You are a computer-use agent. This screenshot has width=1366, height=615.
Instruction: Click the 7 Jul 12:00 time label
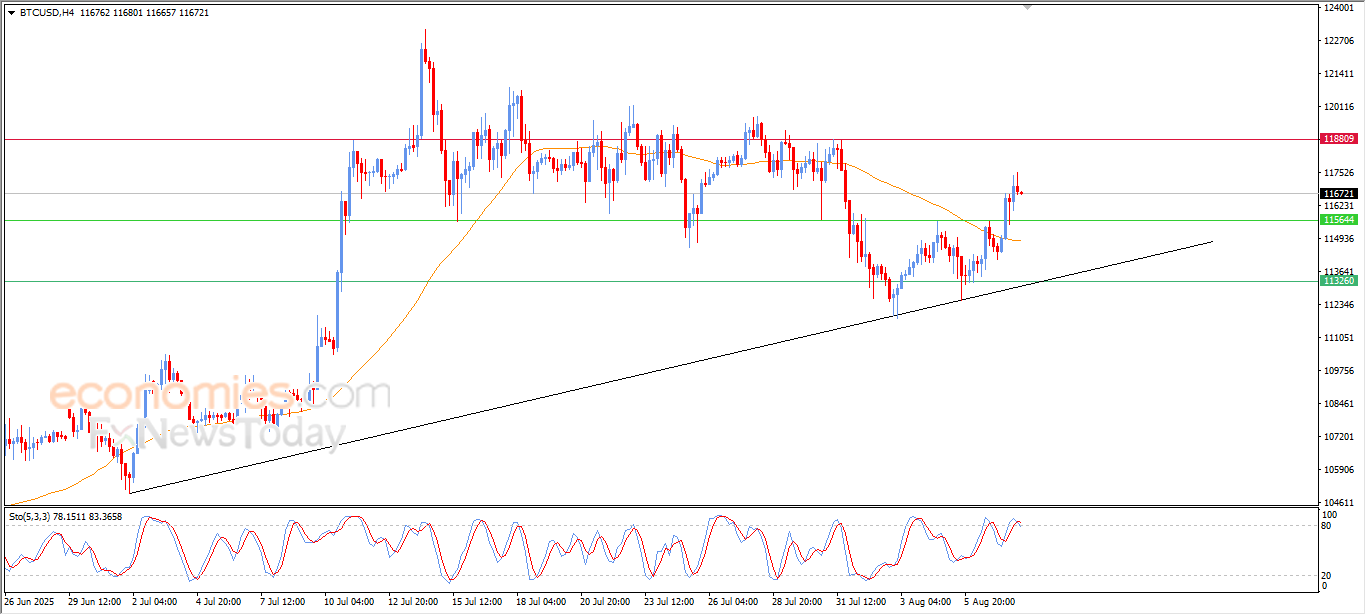coord(282,602)
